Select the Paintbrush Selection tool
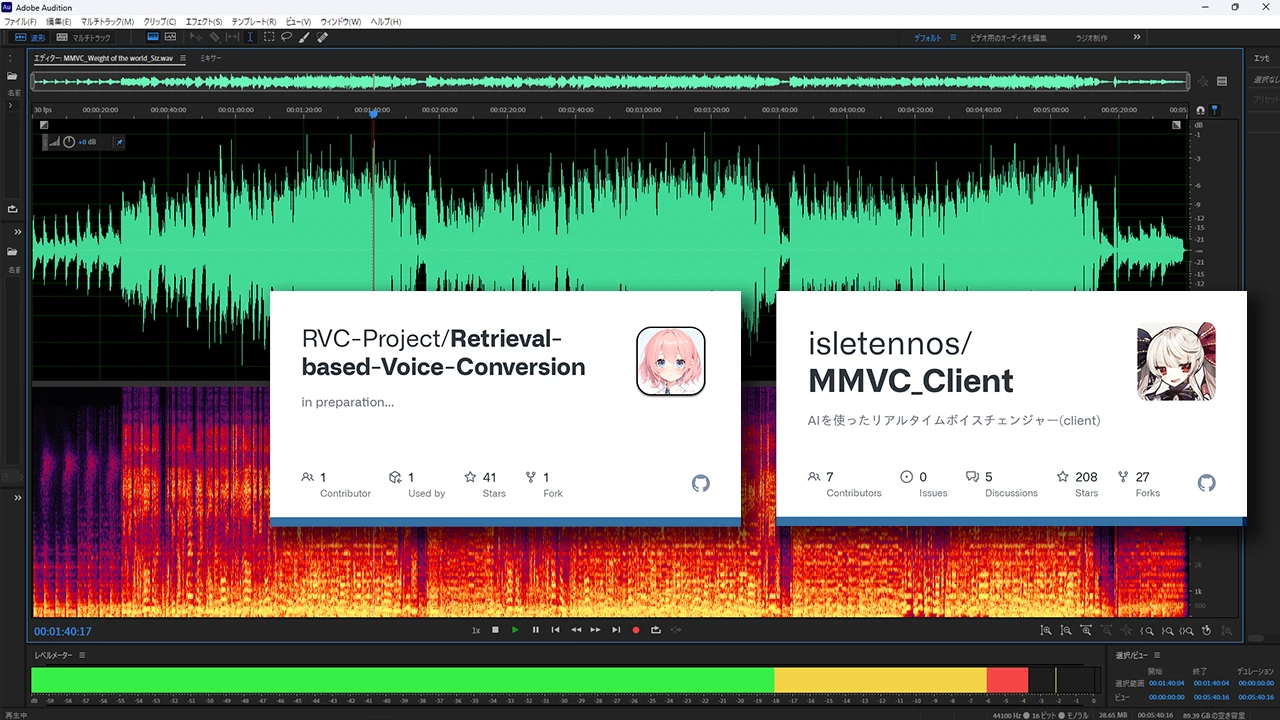Screen dimensions: 1280x720 (x=304, y=37)
